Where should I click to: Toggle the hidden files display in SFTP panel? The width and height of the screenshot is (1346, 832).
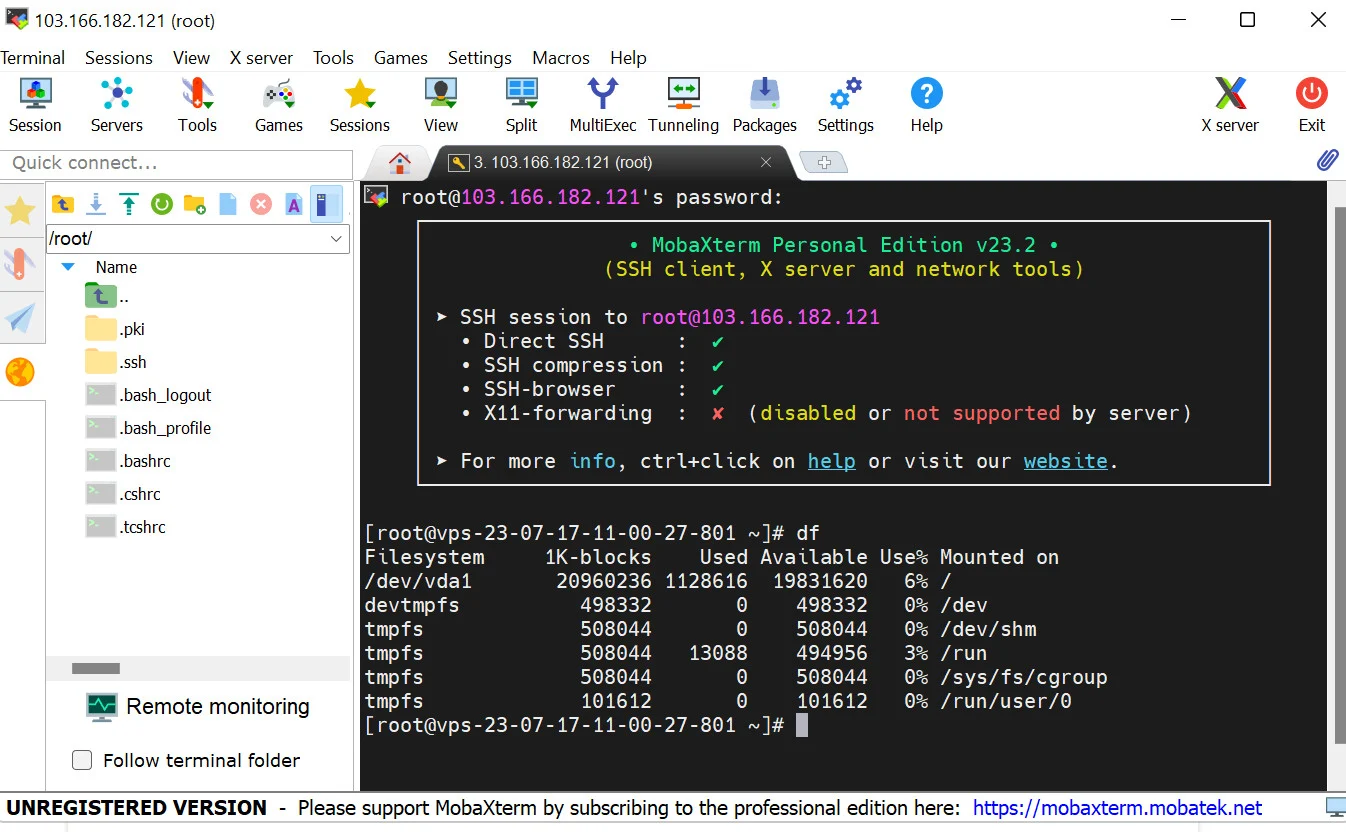(326, 203)
